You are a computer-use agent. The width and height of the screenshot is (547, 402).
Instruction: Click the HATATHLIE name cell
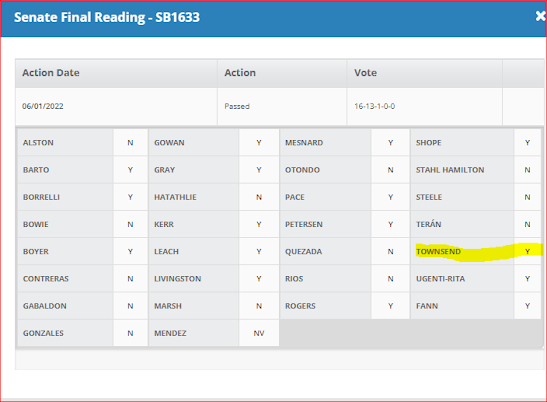click(194, 197)
